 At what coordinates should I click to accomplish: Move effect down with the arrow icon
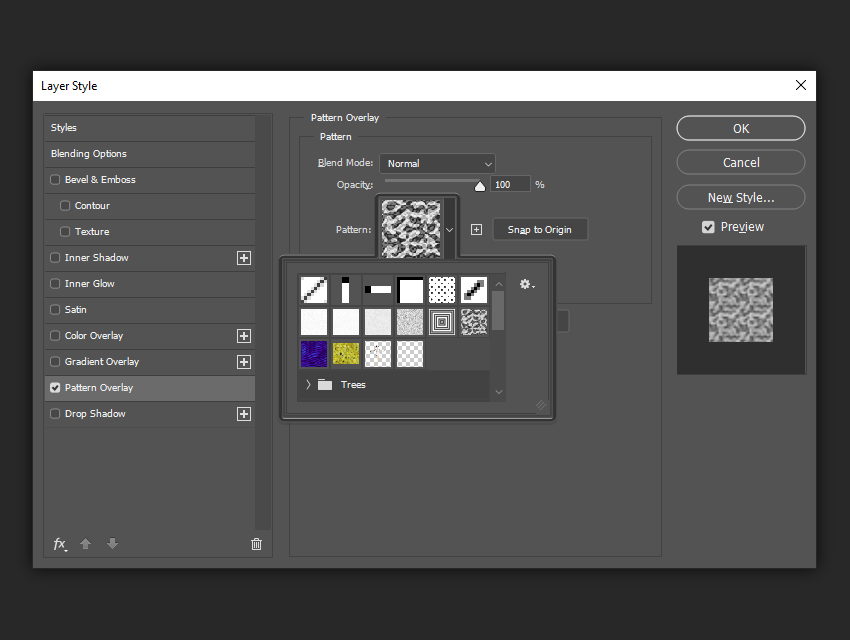(112, 544)
